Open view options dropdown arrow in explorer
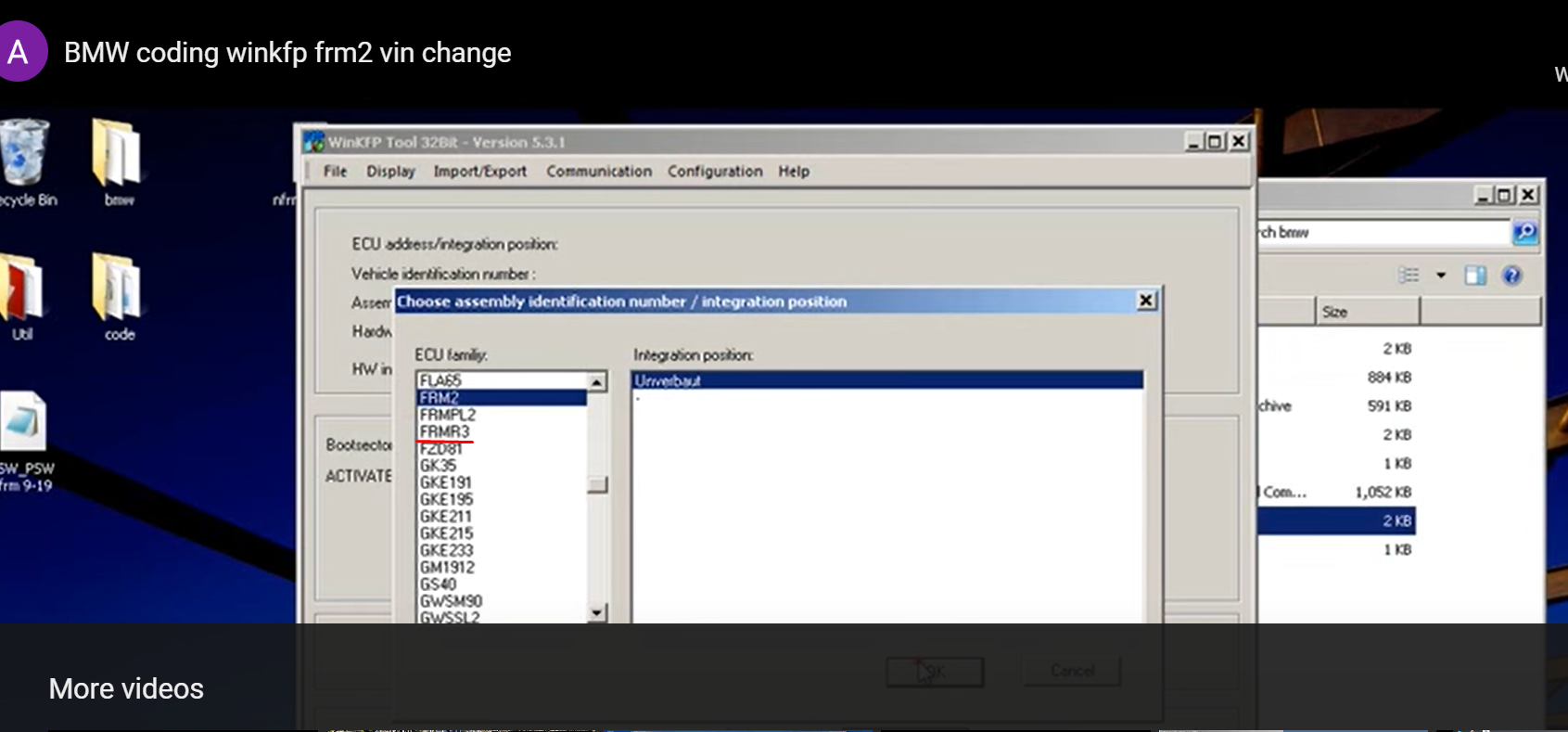Screen dimensions: 1568x732 pyautogui.click(x=1441, y=276)
